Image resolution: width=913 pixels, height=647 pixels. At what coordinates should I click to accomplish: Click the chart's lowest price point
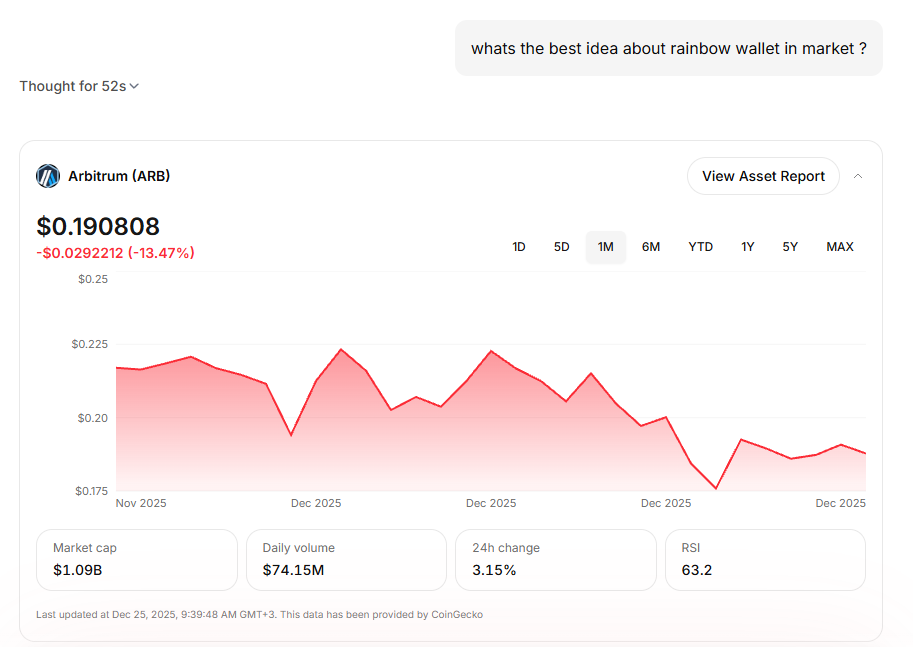716,489
